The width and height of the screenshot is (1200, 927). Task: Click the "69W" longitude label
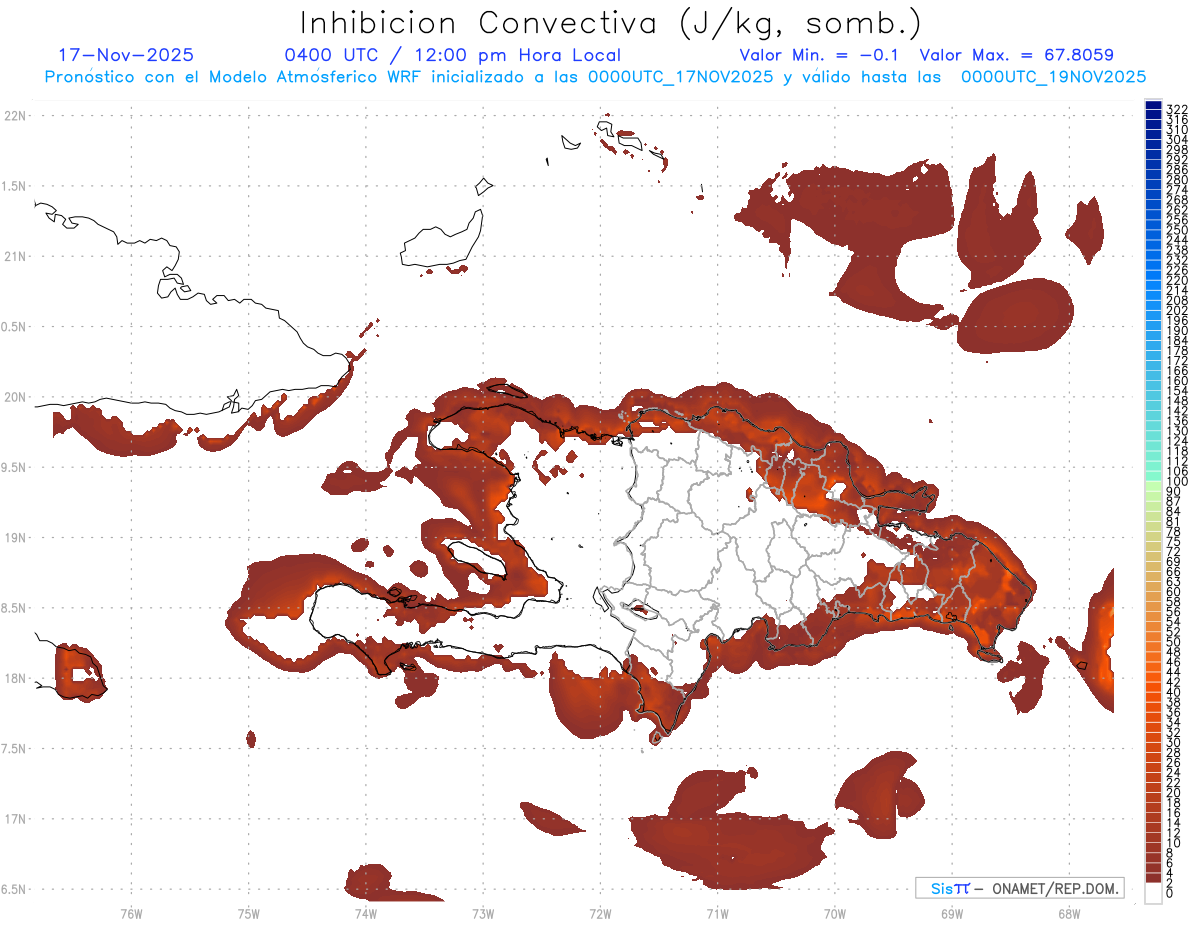951,913
